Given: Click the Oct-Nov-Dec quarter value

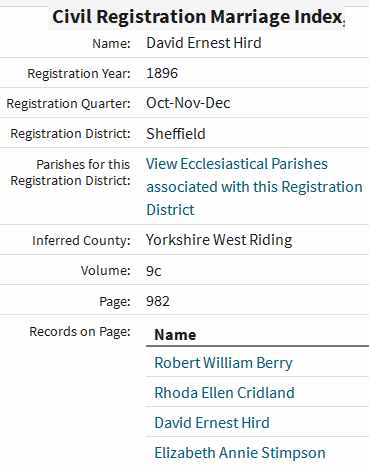Looking at the screenshot, I should (x=188, y=103).
